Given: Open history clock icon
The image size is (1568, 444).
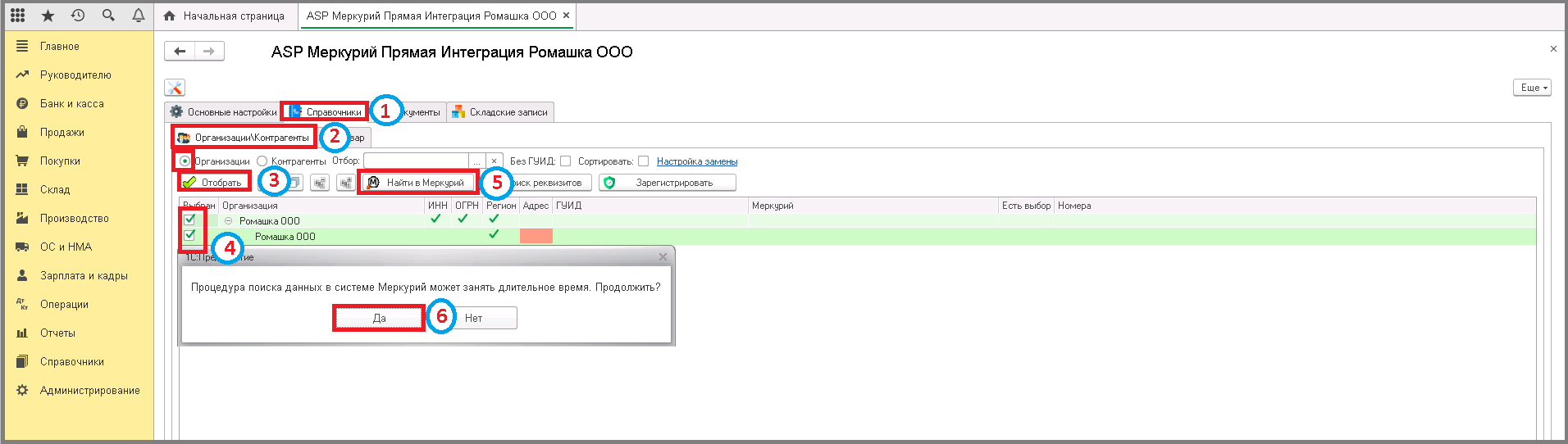Looking at the screenshot, I should (x=78, y=16).
